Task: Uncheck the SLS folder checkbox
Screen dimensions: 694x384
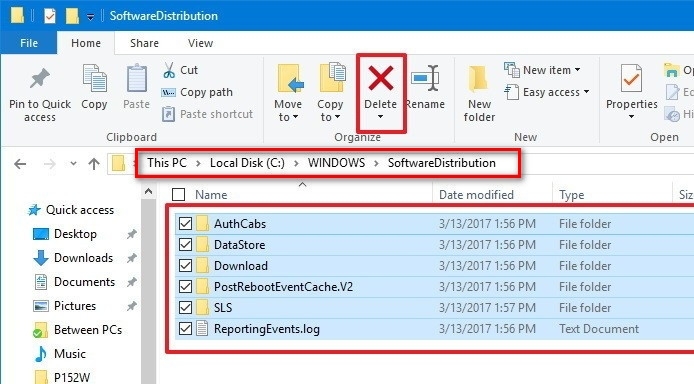Action: [185, 307]
